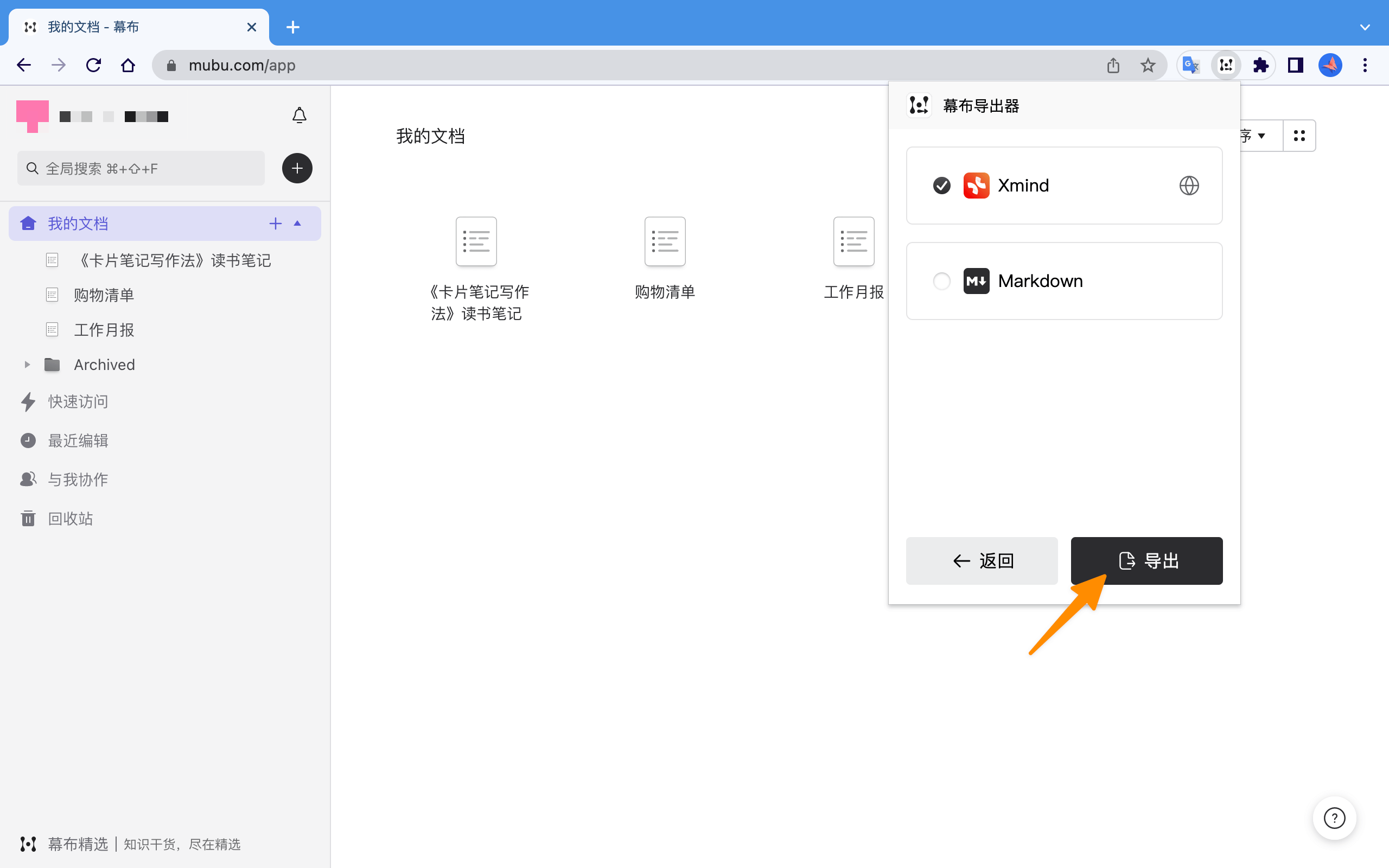Open notifications bell

point(299,116)
